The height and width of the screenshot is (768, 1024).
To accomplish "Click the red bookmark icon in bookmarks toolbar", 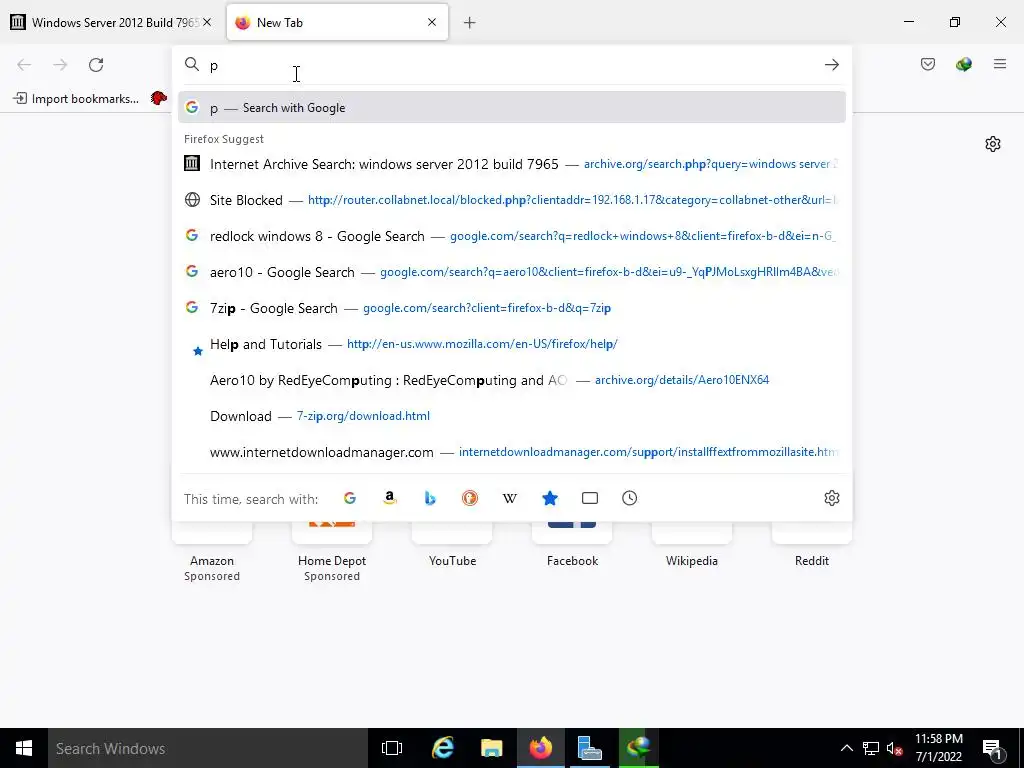I will click(x=159, y=99).
